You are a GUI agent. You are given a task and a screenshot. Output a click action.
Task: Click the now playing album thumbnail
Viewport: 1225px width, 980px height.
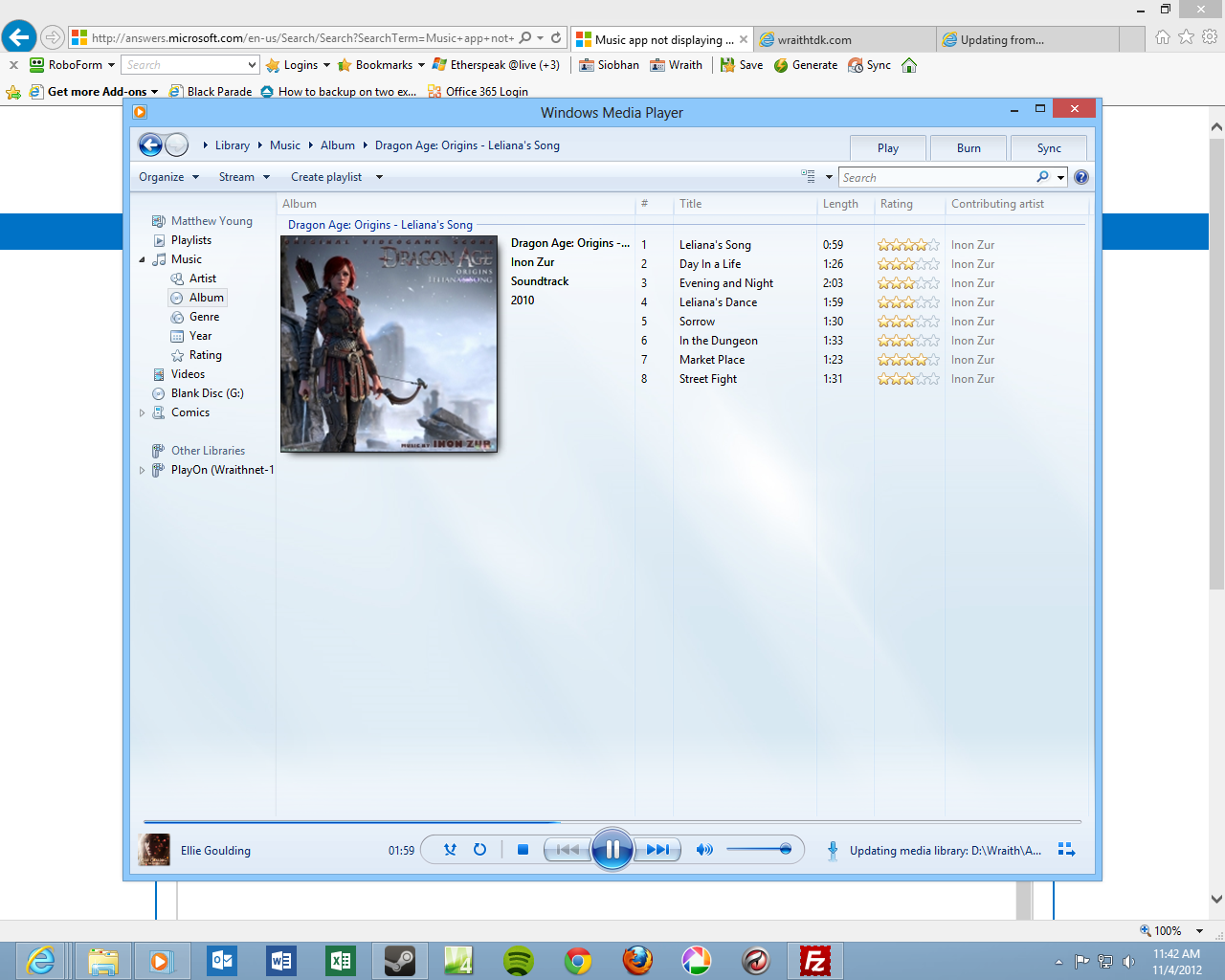pyautogui.click(x=154, y=850)
